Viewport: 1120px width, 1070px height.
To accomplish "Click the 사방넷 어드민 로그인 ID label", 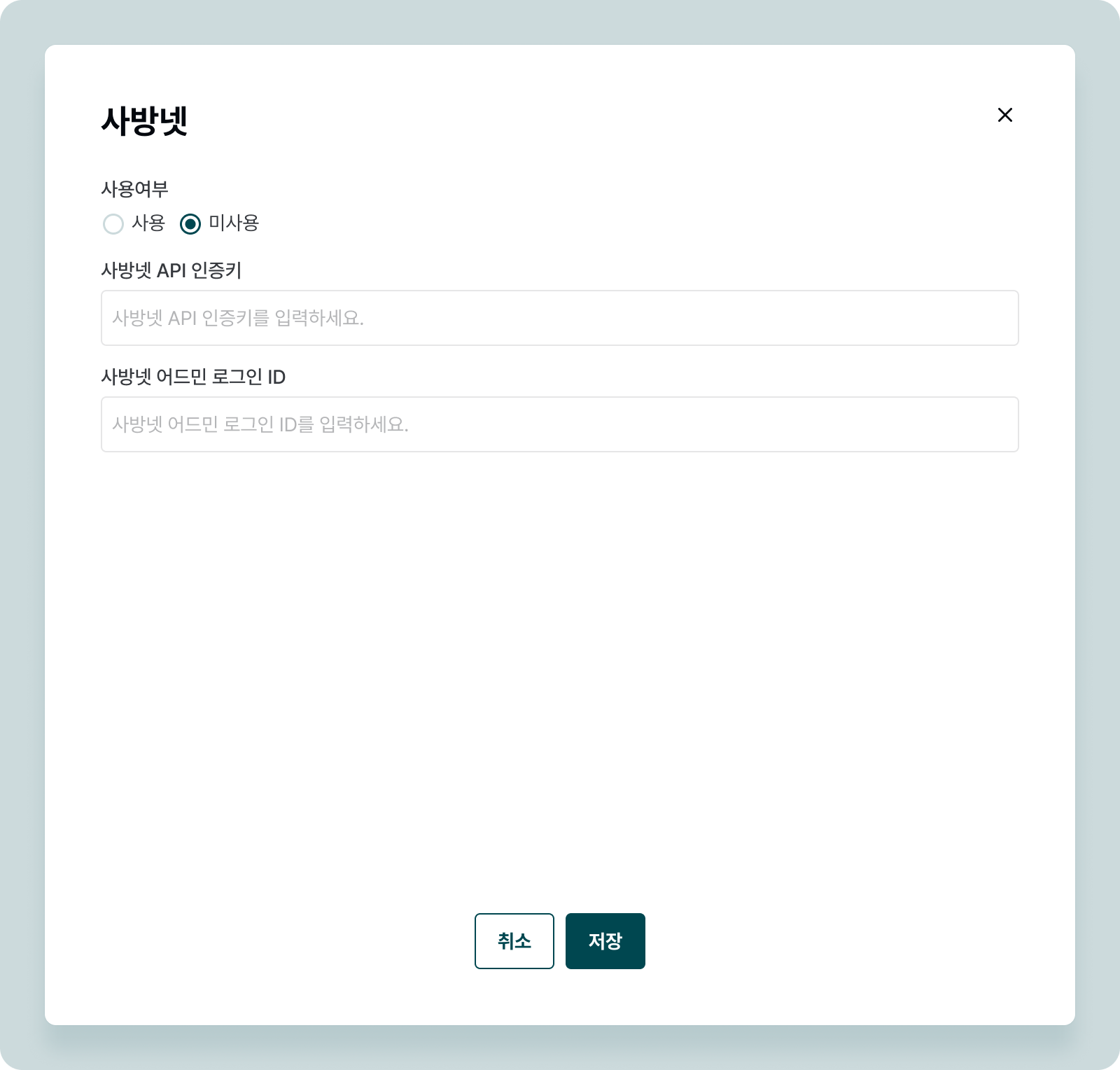I will (193, 377).
